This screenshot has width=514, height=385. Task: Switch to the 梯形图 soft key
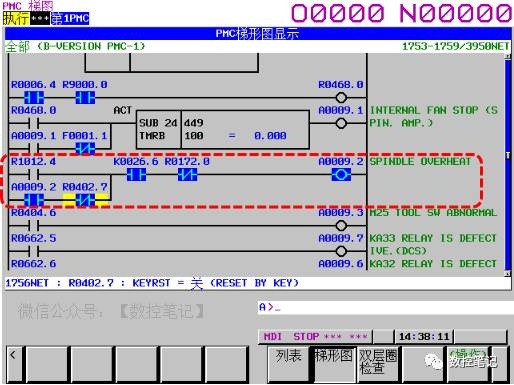point(334,364)
